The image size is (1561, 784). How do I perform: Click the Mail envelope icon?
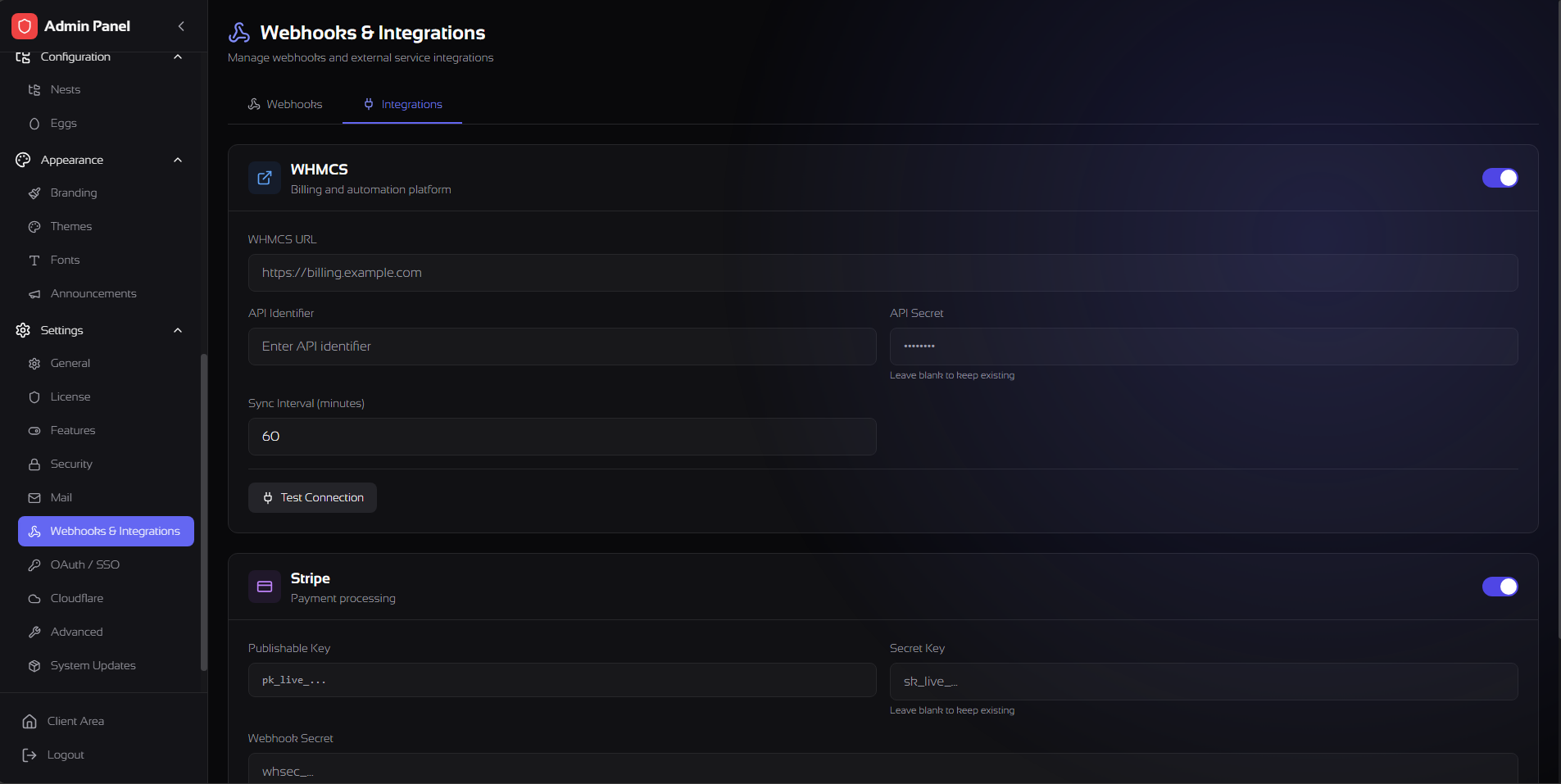(x=34, y=498)
